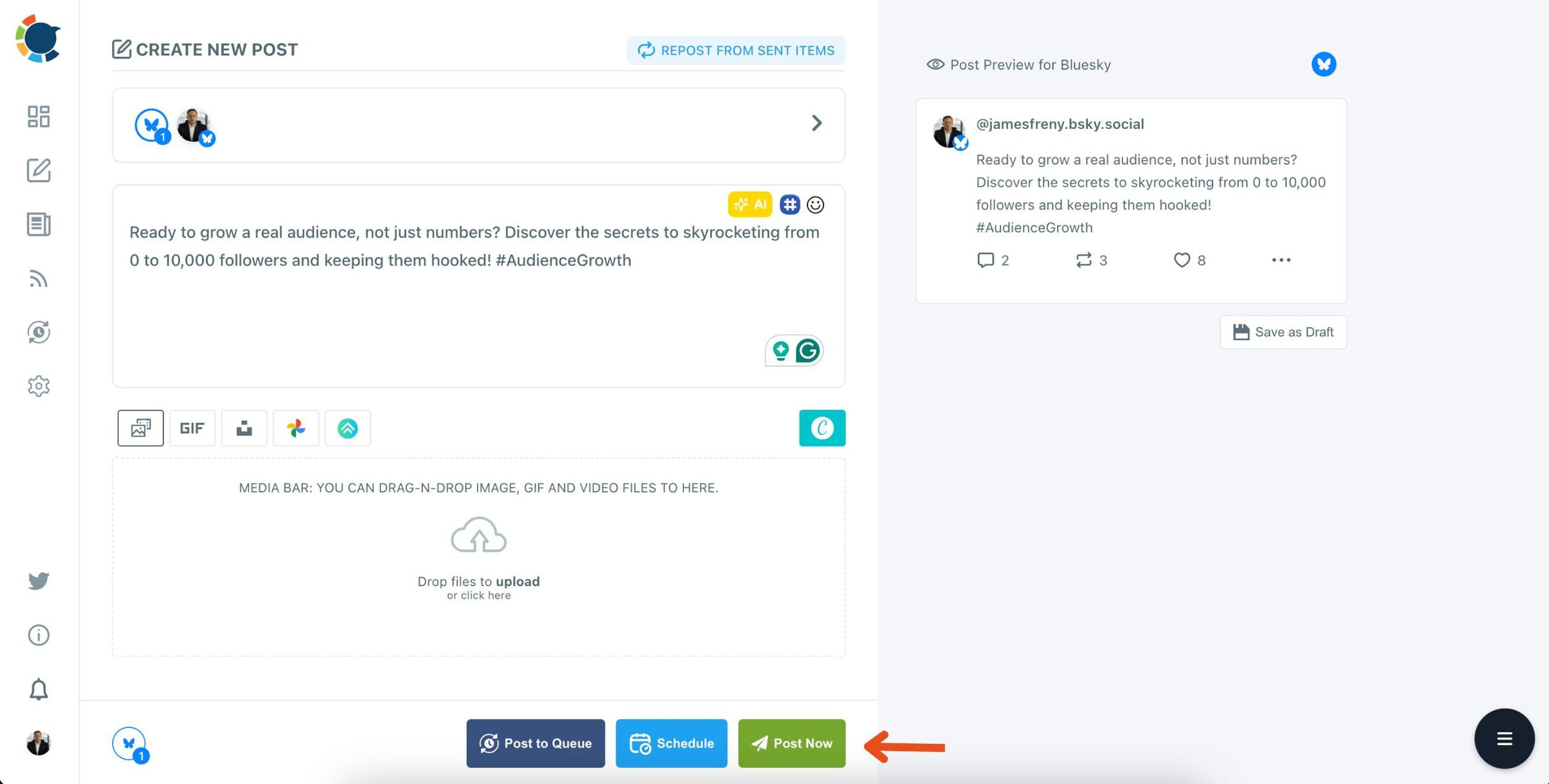
Task: Open the GIF picker
Action: (192, 428)
